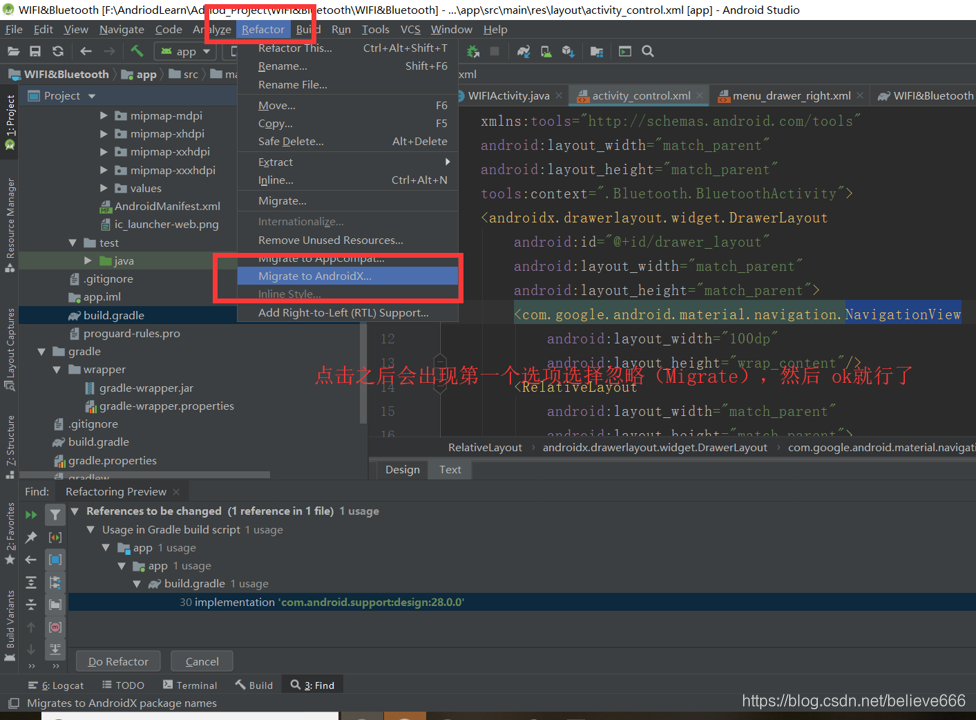Open the SDK Manager icon
The height and width of the screenshot is (720, 976).
568,52
